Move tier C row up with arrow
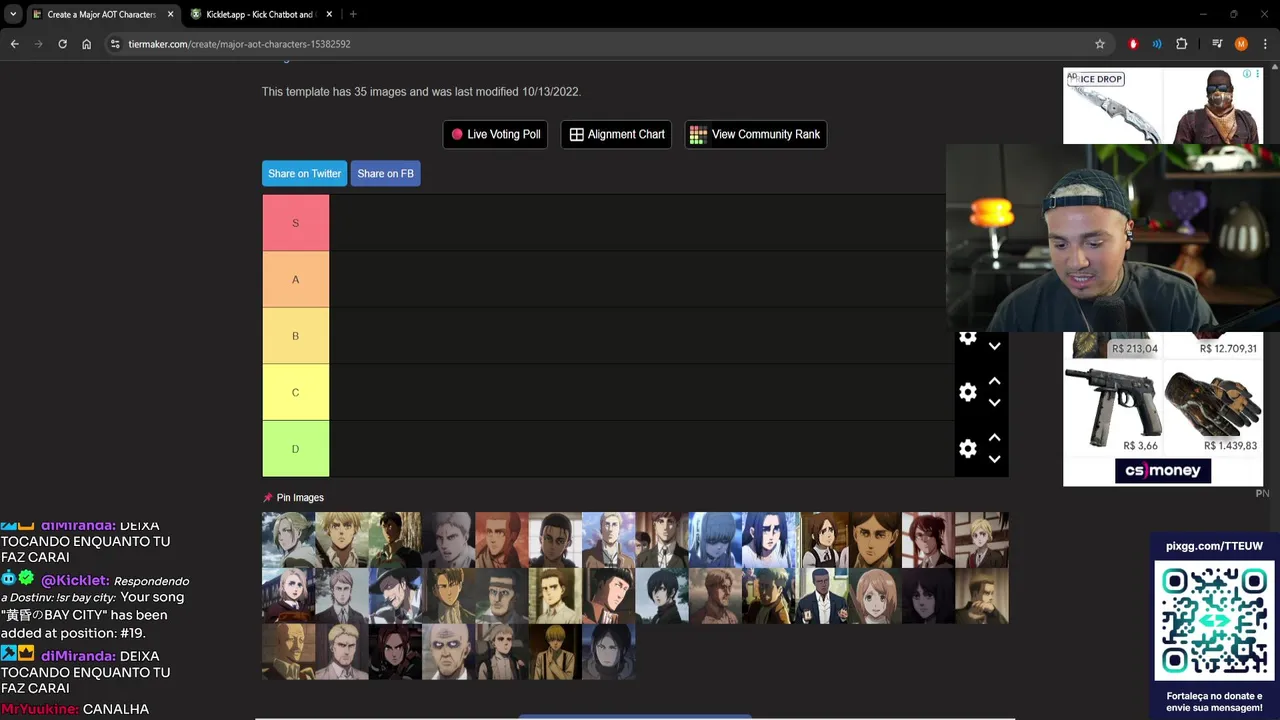Image resolution: width=1280 pixels, height=720 pixels. [x=995, y=381]
